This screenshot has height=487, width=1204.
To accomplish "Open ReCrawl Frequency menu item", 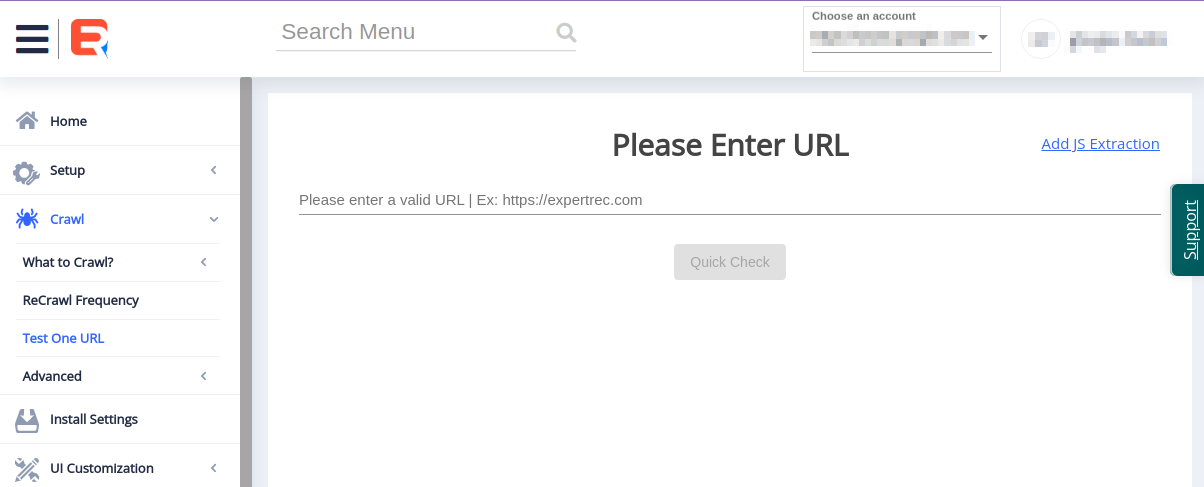I will tap(81, 300).
